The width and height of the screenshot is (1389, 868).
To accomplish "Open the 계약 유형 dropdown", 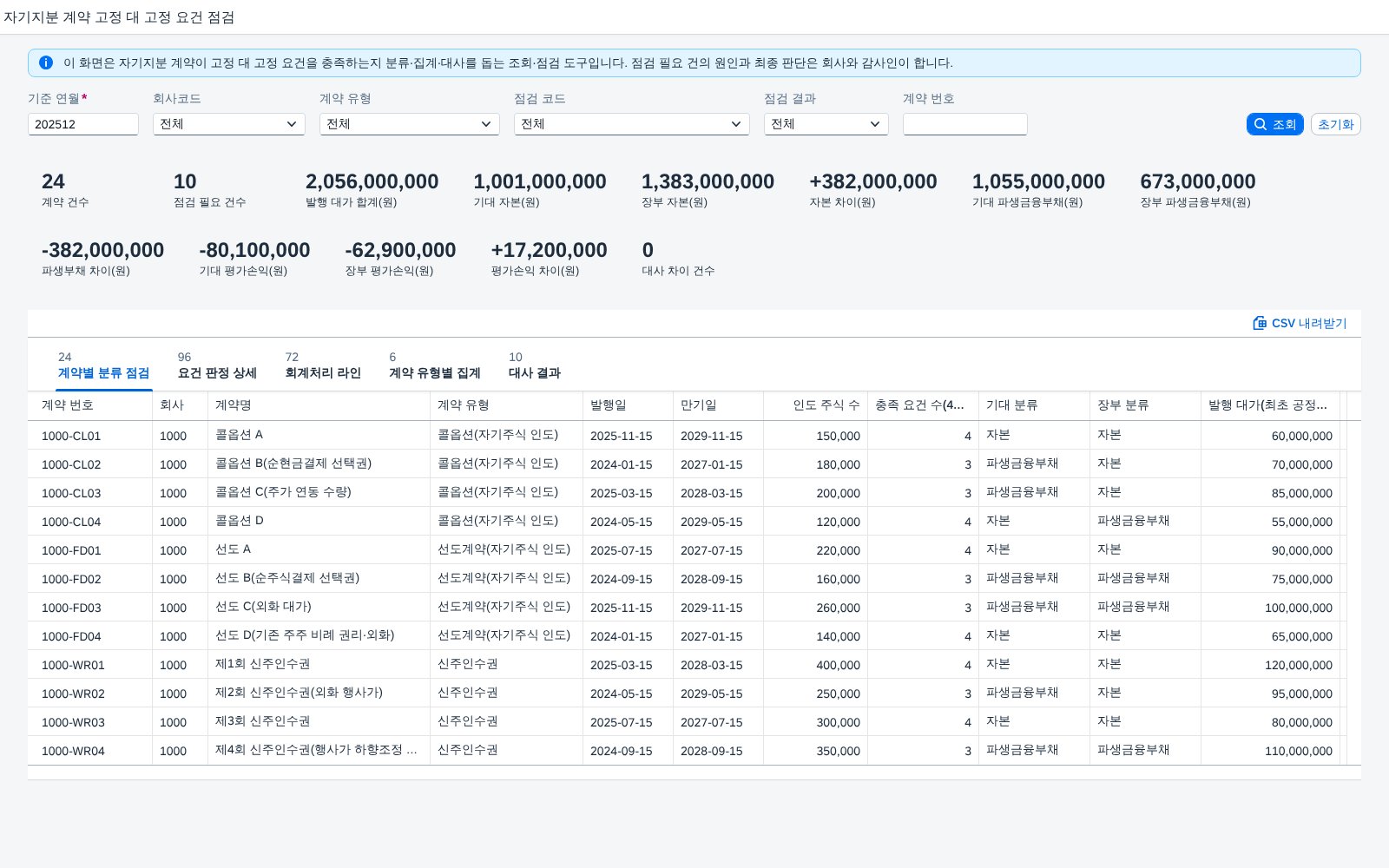I will pos(410,124).
